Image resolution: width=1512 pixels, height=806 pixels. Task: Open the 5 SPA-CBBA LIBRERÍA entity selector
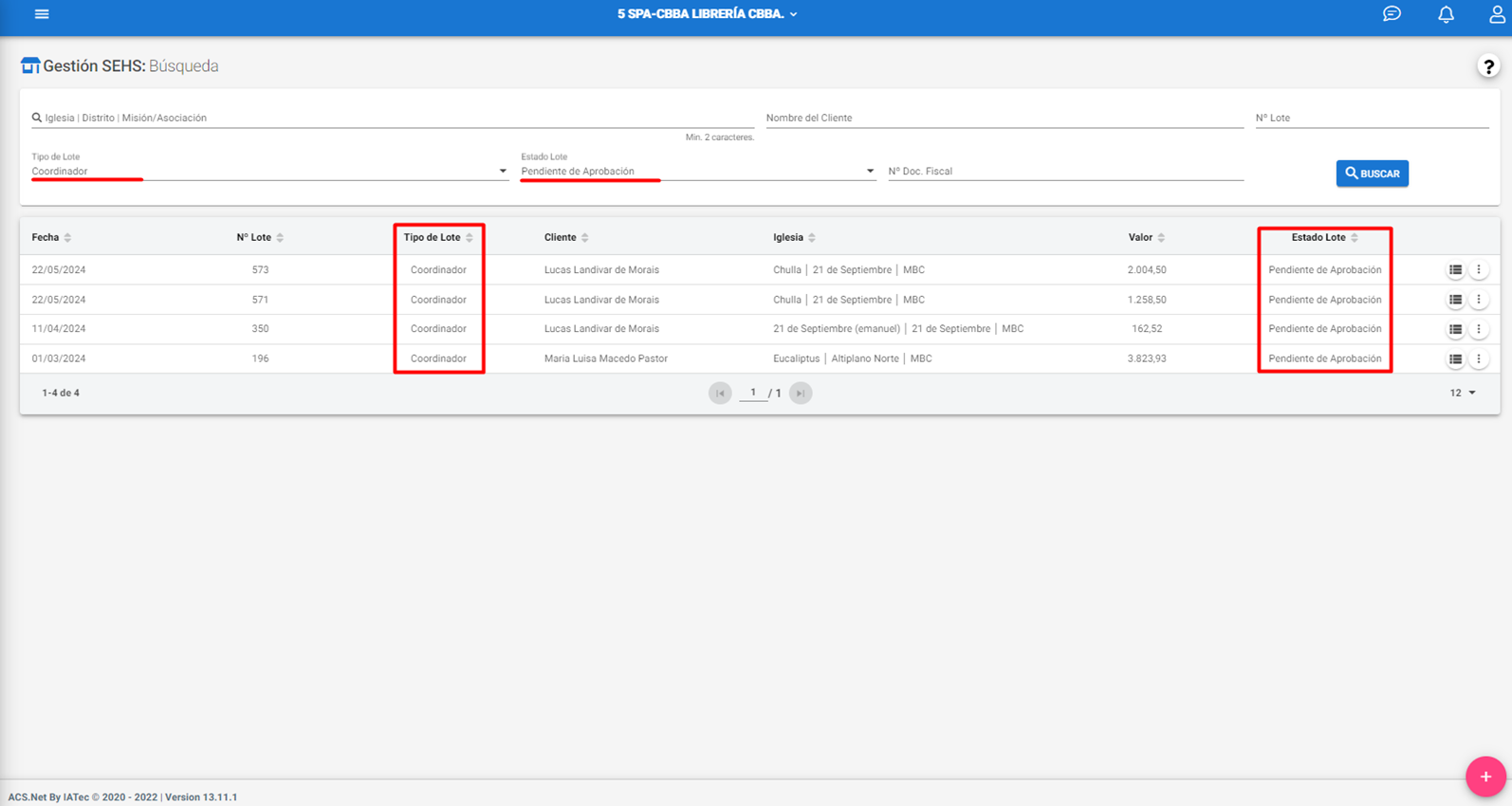707,14
